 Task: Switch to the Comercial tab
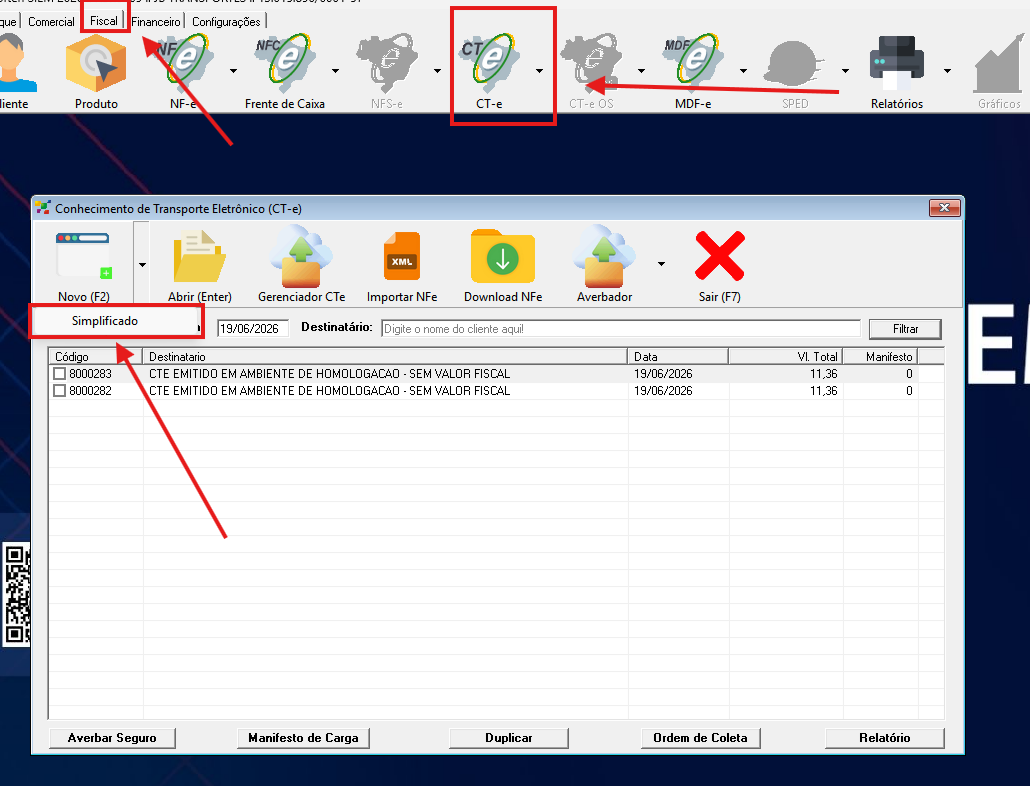click(51, 22)
